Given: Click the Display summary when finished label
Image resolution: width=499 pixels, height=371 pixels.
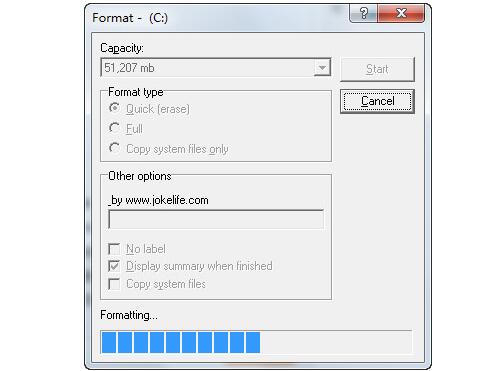Looking at the screenshot, I should [x=199, y=266].
